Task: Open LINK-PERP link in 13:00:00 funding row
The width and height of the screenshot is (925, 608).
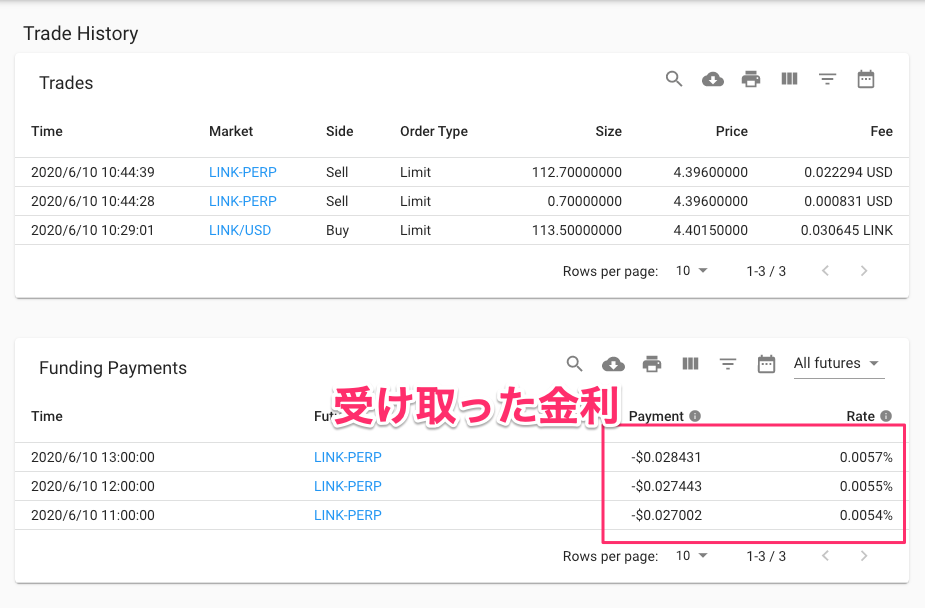Action: click(x=348, y=457)
